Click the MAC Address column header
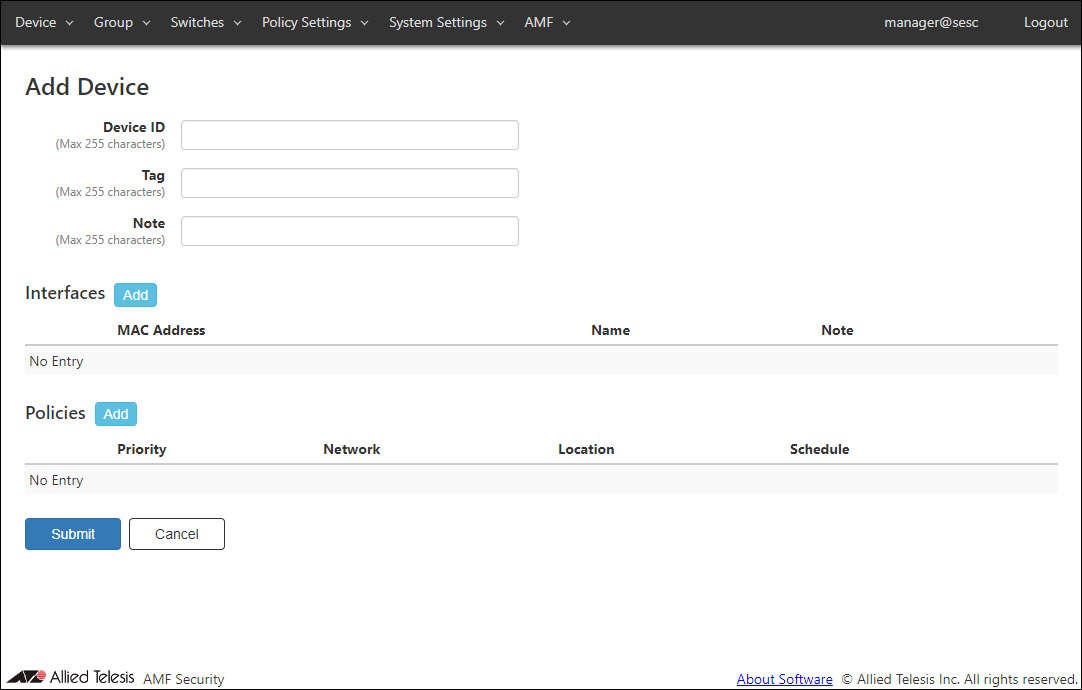 [x=161, y=330]
